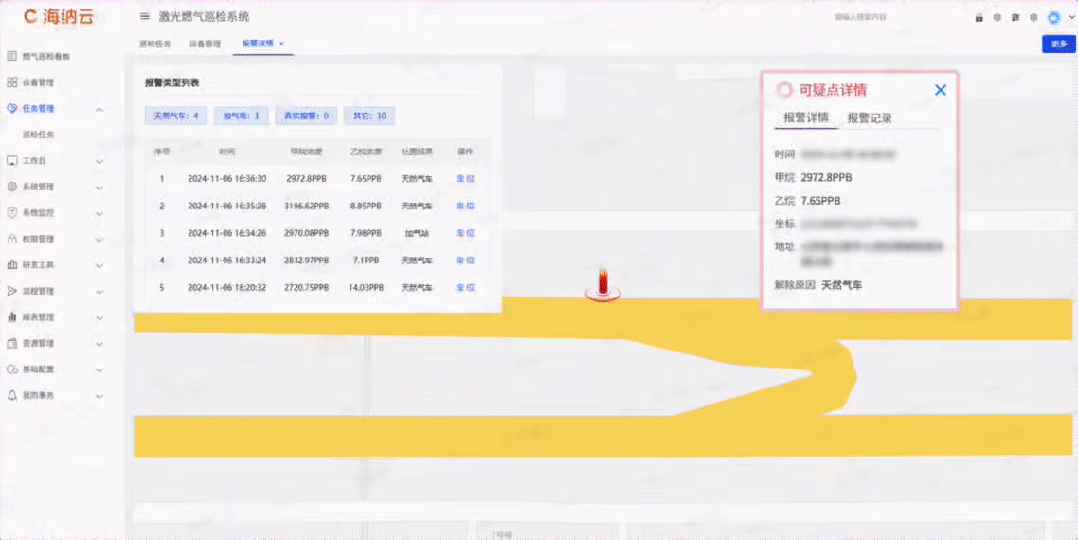Click the 工作台 monitor icon in the sidebar
Image resolution: width=1078 pixels, height=540 pixels.
[x=12, y=160]
